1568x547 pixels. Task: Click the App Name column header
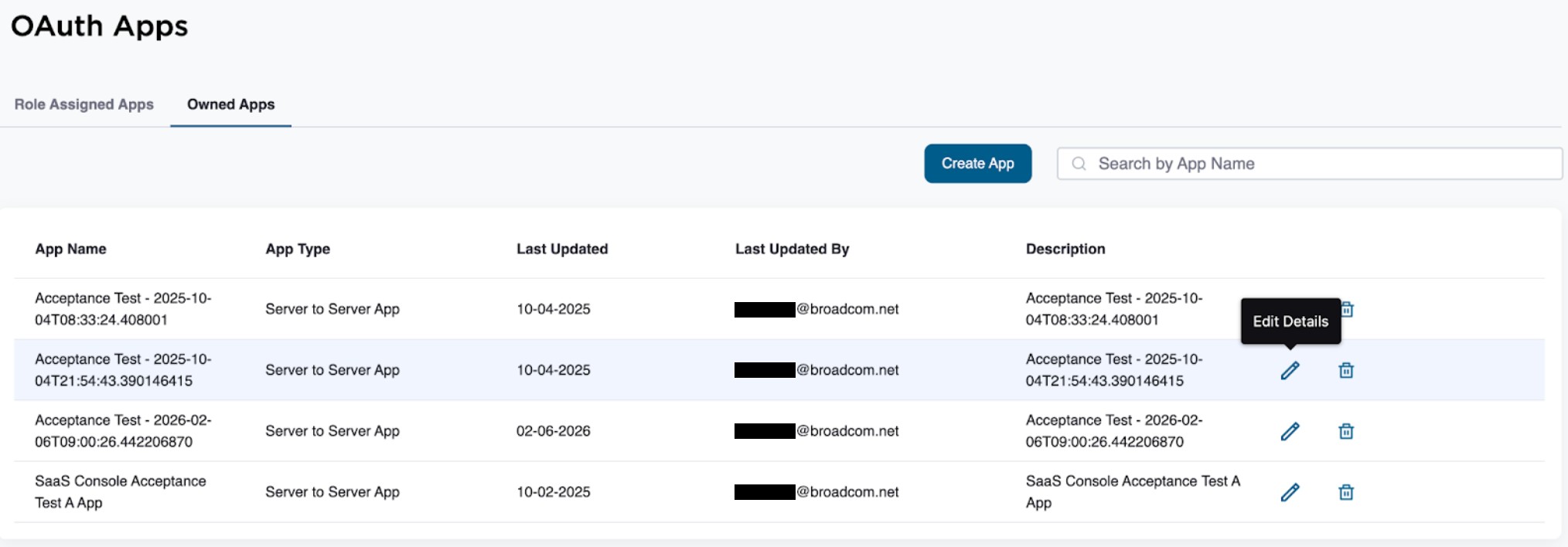[x=70, y=249]
